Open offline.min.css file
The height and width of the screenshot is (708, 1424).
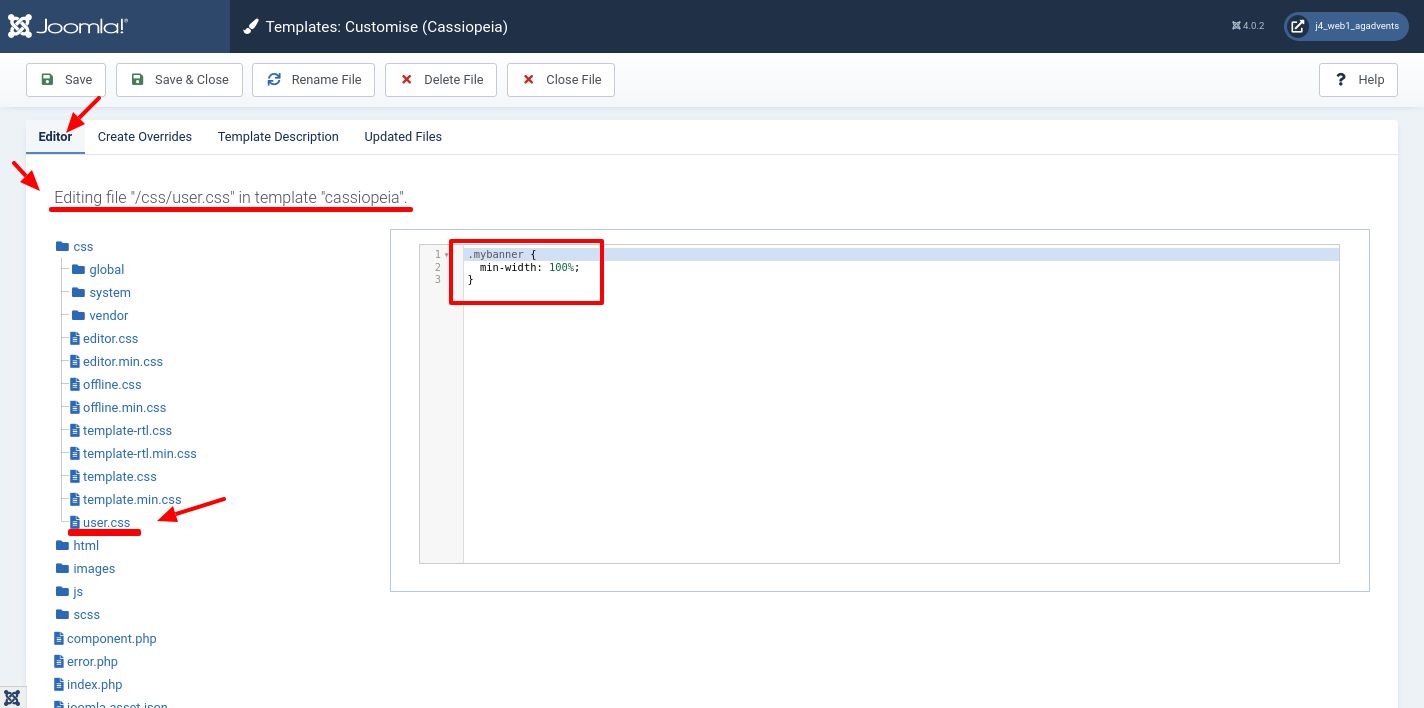click(x=124, y=408)
